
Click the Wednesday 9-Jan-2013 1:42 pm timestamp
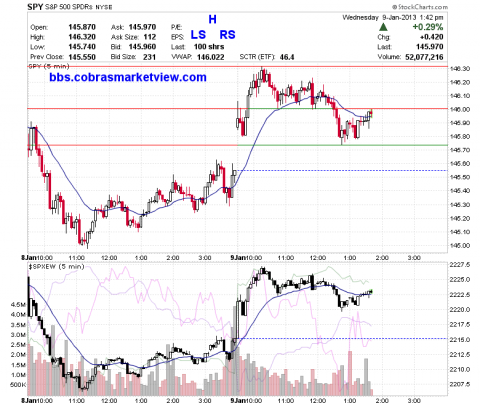tap(393, 17)
